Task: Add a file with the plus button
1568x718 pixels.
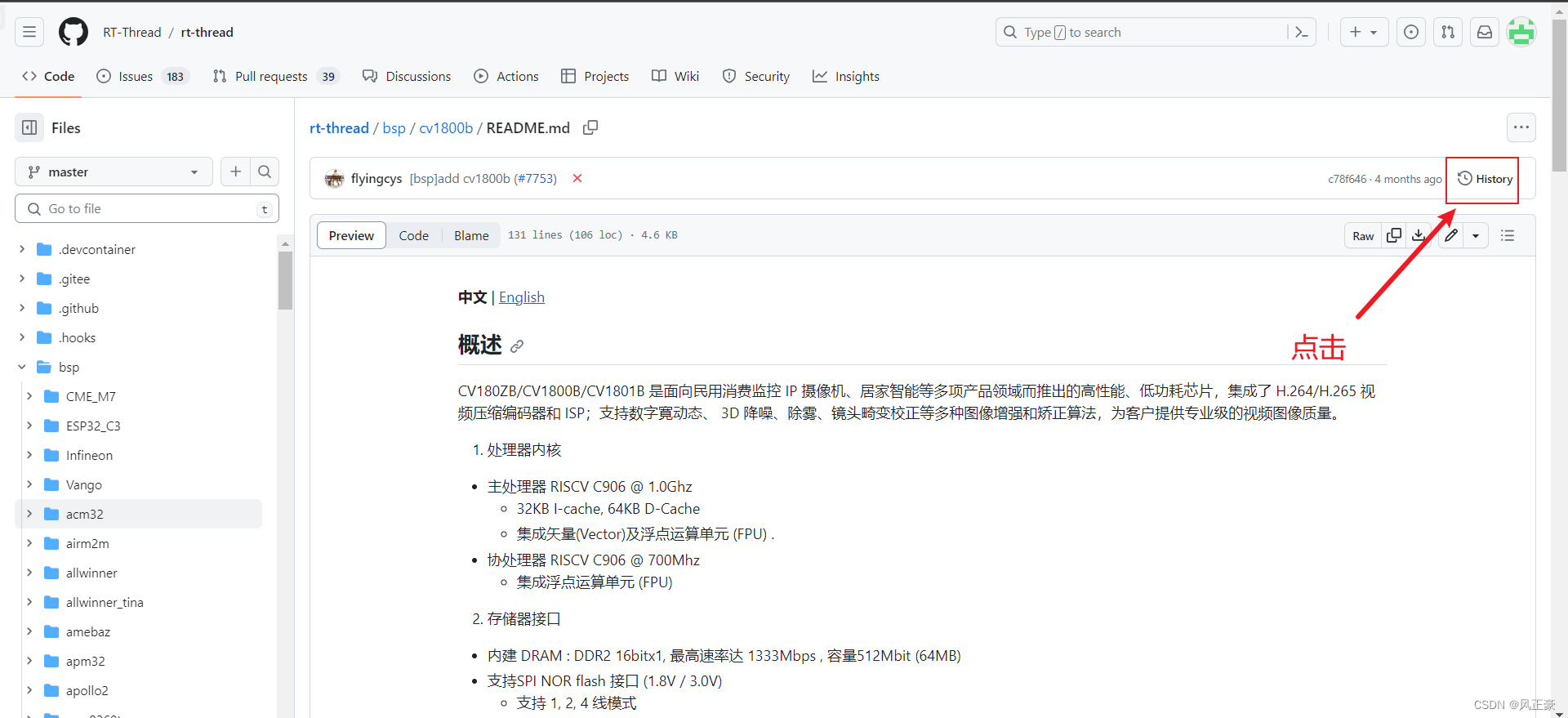Action: pyautogui.click(x=235, y=172)
